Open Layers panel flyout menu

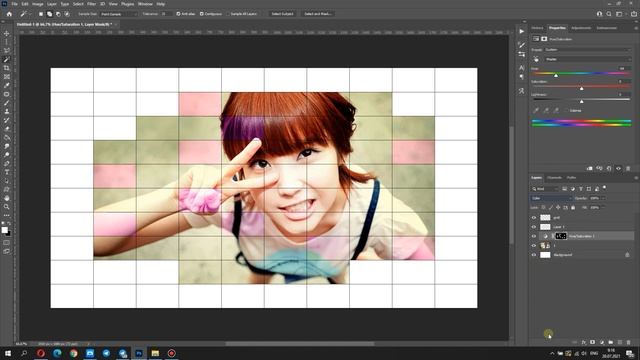[636, 178]
